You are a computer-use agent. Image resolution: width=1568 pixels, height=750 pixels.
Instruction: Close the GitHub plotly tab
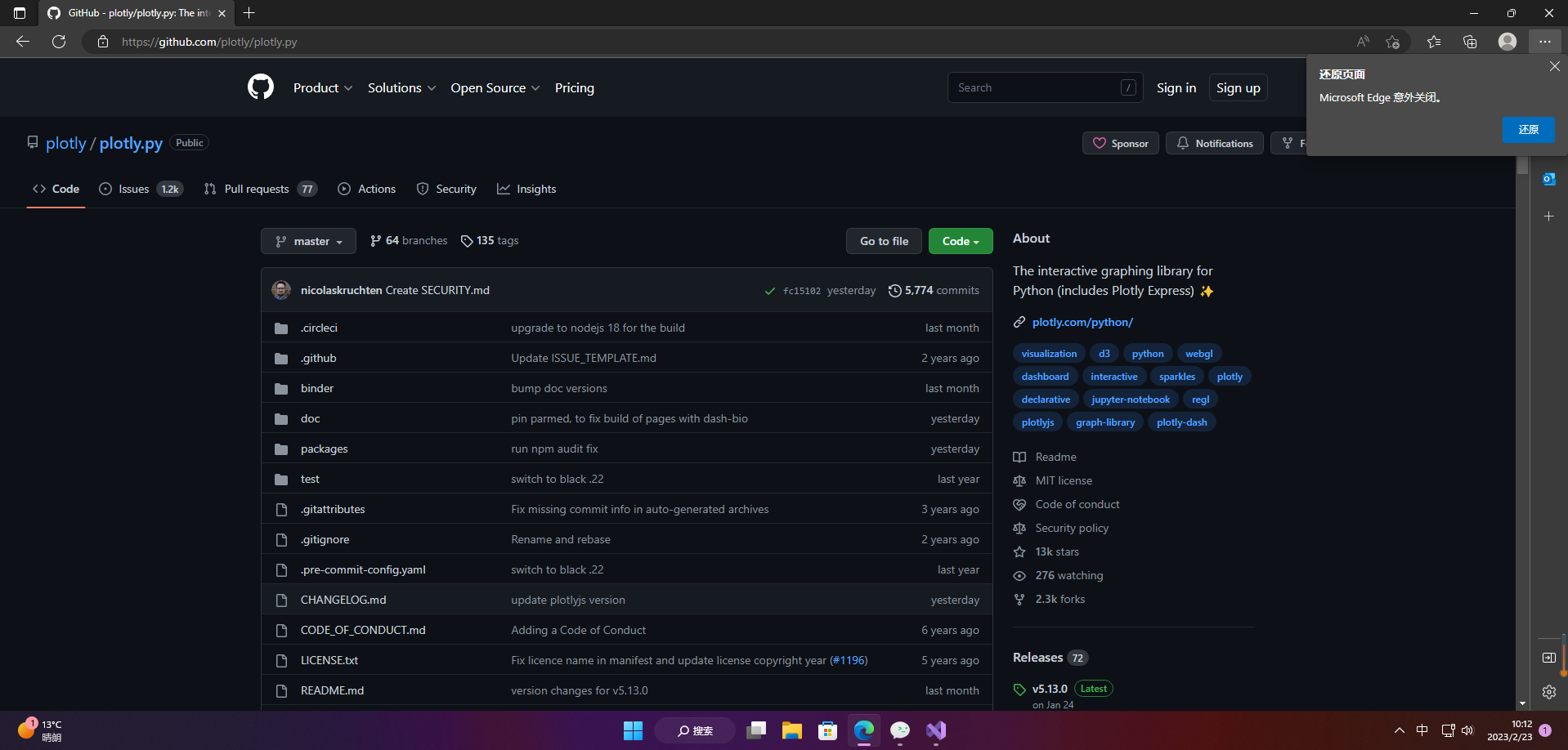pos(222,13)
